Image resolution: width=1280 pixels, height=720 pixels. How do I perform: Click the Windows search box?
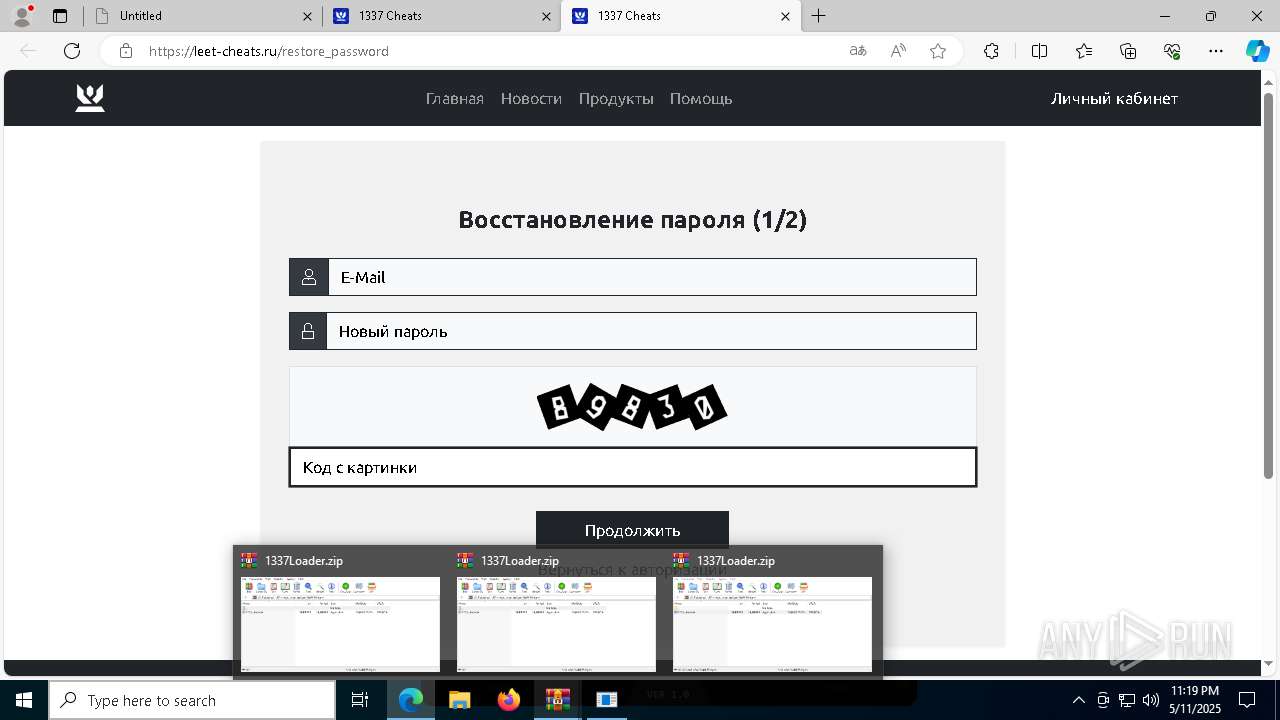point(192,700)
